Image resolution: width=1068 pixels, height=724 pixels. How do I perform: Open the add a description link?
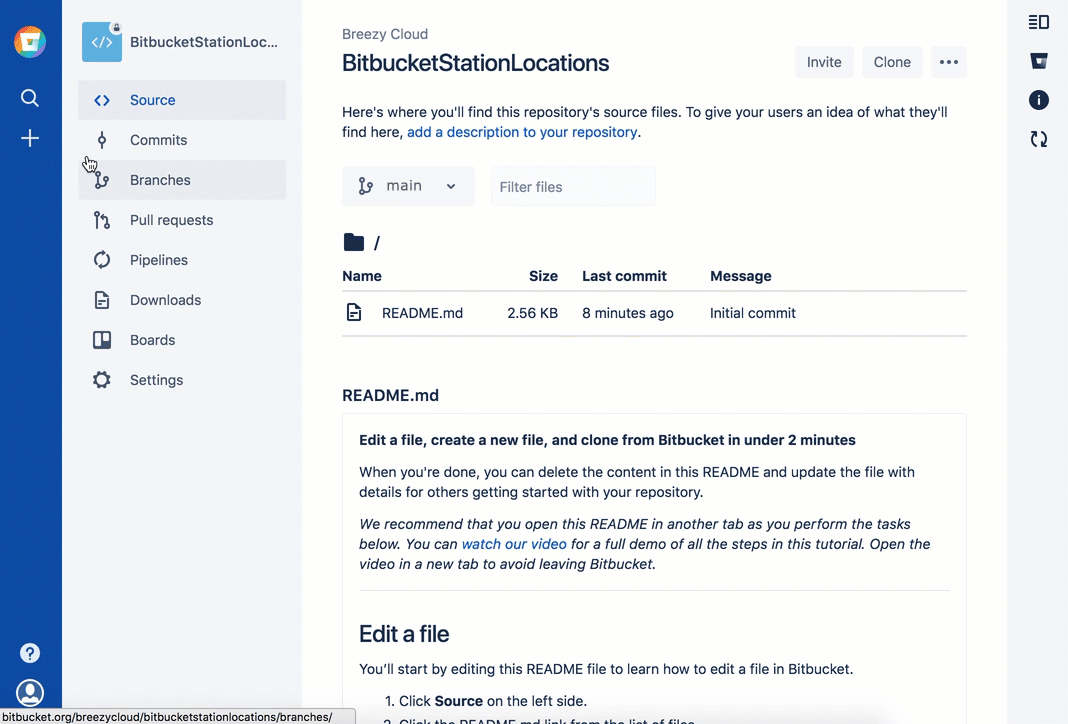point(520,131)
